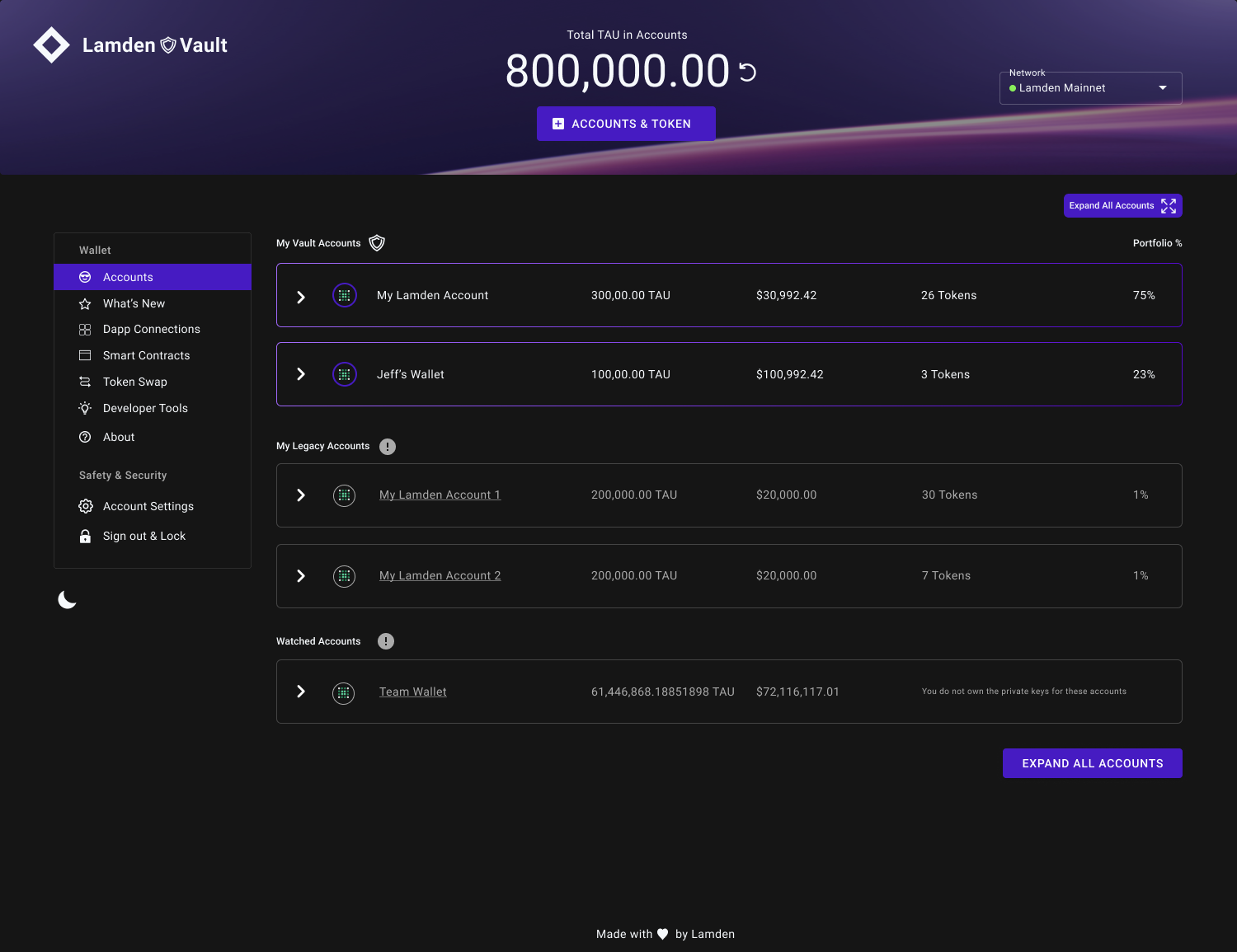
Task: Click the 7 Tokens count
Action: click(x=946, y=575)
